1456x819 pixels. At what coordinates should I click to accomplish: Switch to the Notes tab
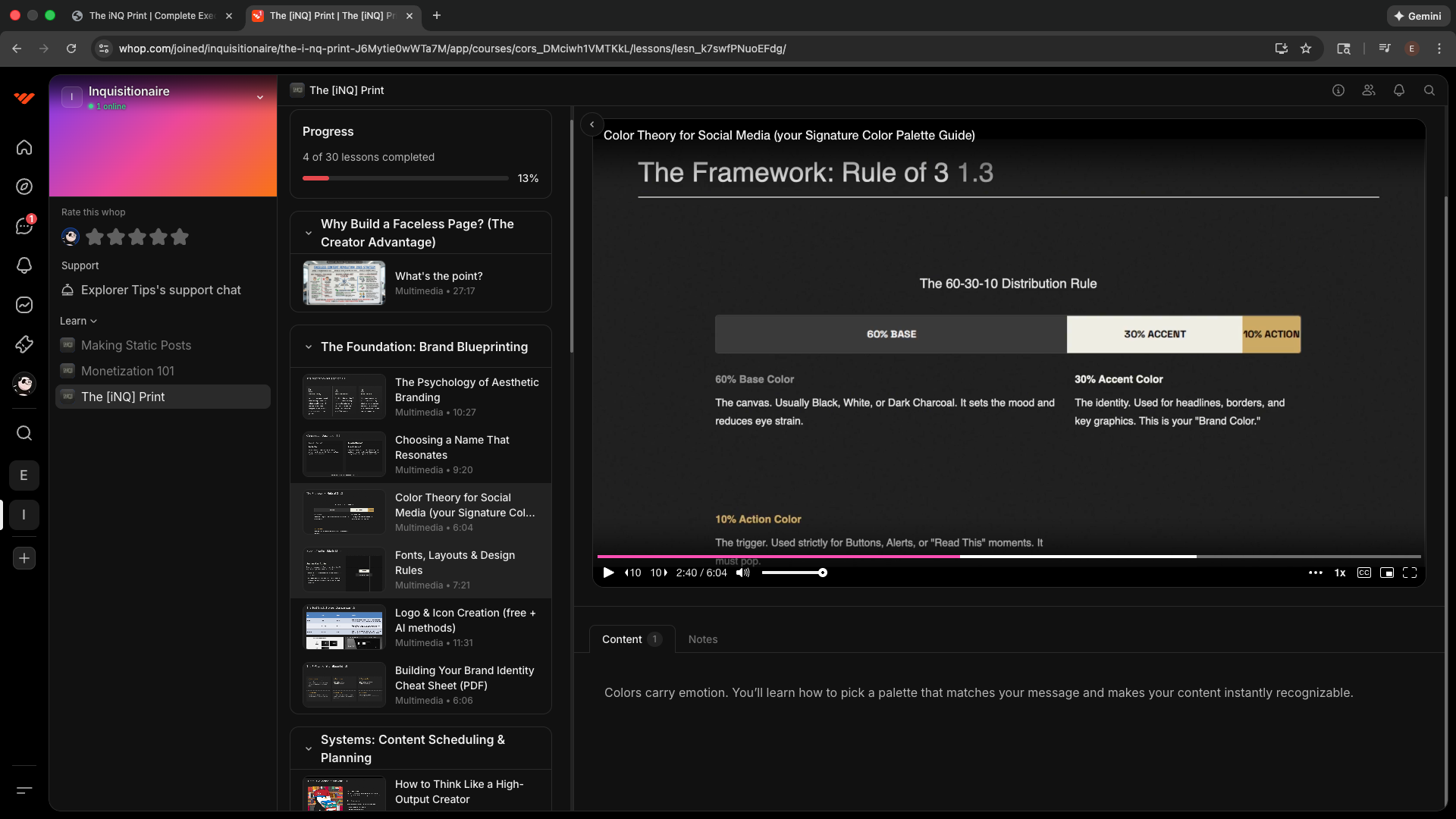(x=702, y=639)
